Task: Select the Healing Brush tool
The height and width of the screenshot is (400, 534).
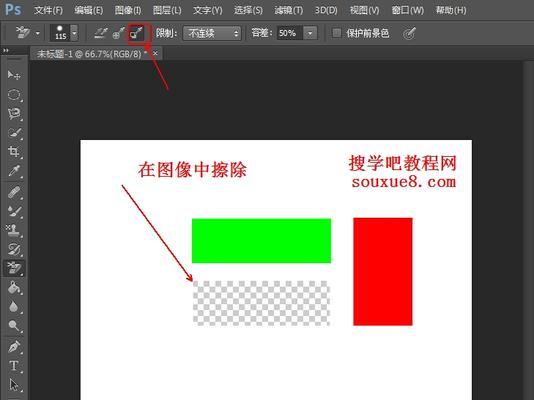Action: 14,193
